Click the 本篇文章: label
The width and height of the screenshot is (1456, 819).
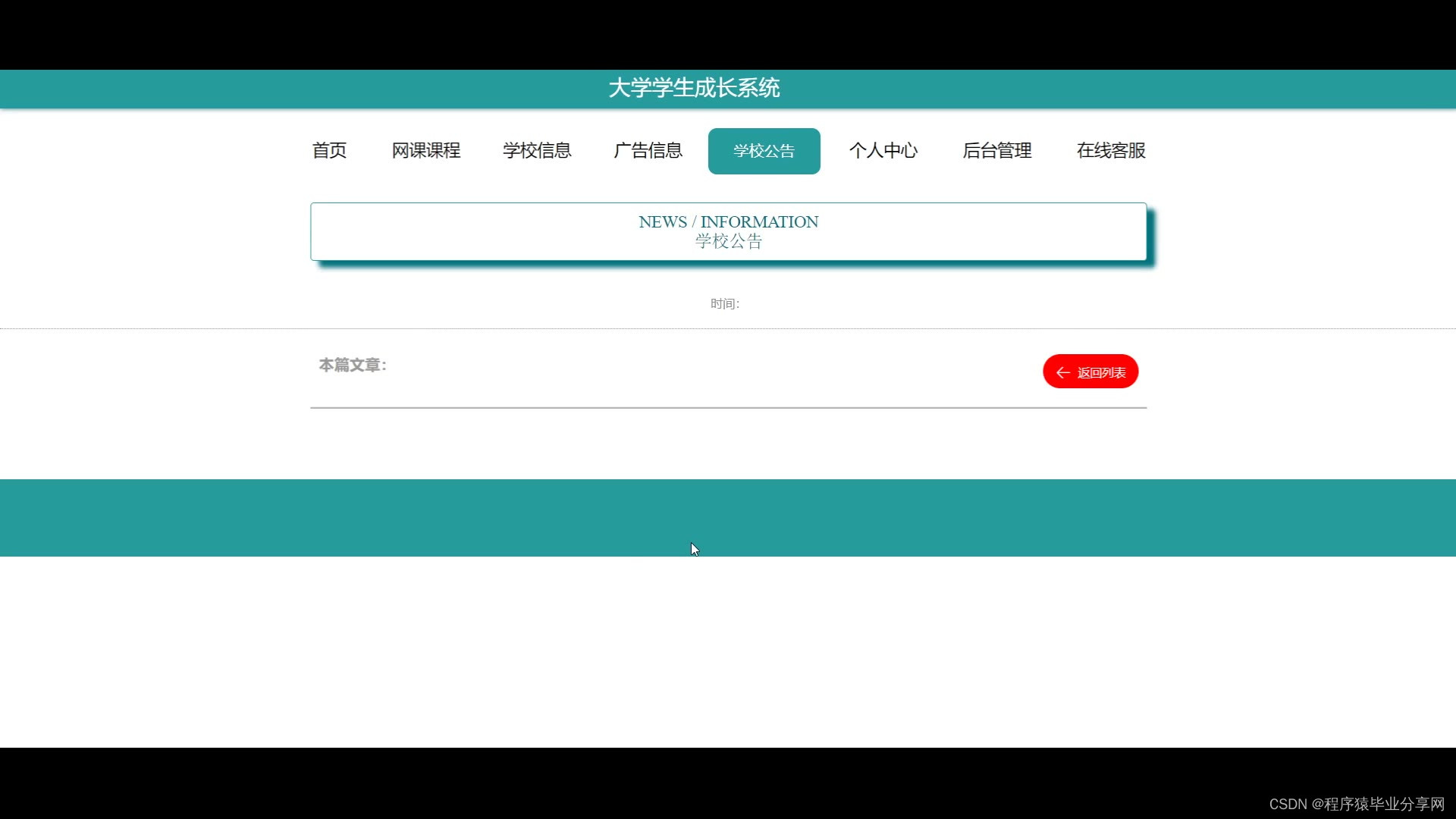(x=353, y=366)
